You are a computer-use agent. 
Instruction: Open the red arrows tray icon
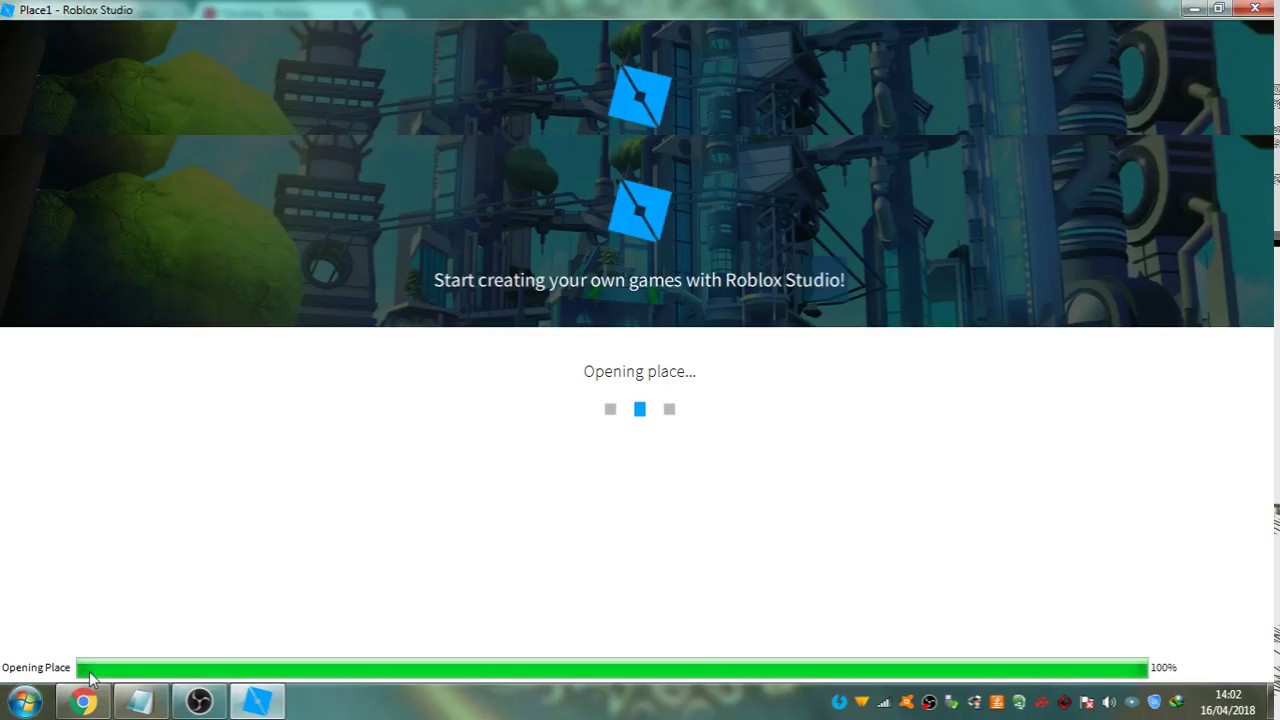tap(1042, 702)
